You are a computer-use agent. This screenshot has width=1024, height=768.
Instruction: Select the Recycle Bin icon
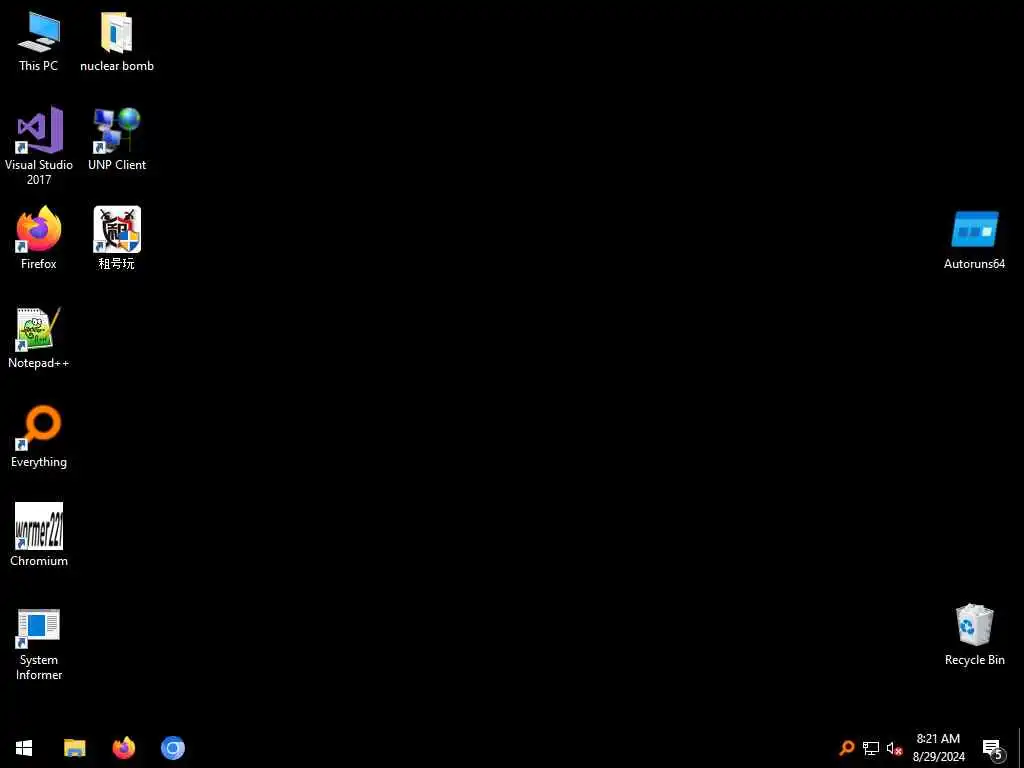coord(974,635)
